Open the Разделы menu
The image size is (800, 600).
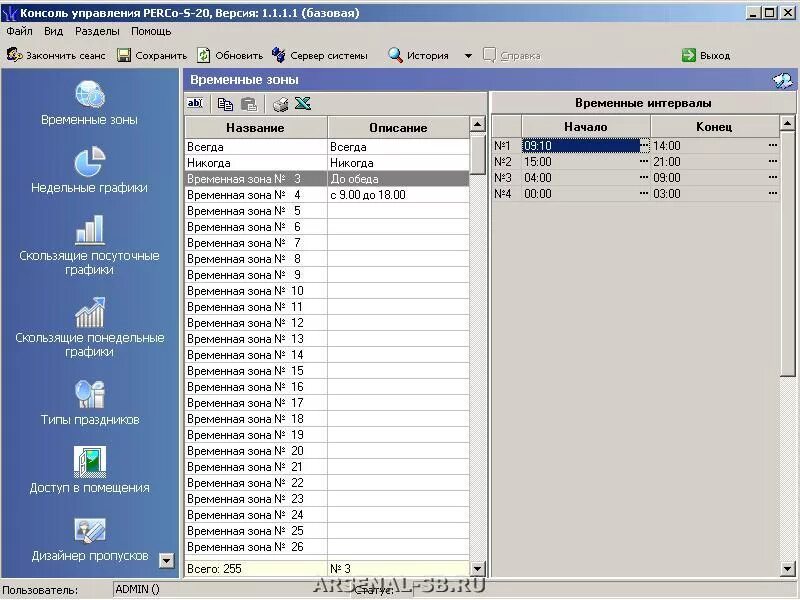coord(97,32)
